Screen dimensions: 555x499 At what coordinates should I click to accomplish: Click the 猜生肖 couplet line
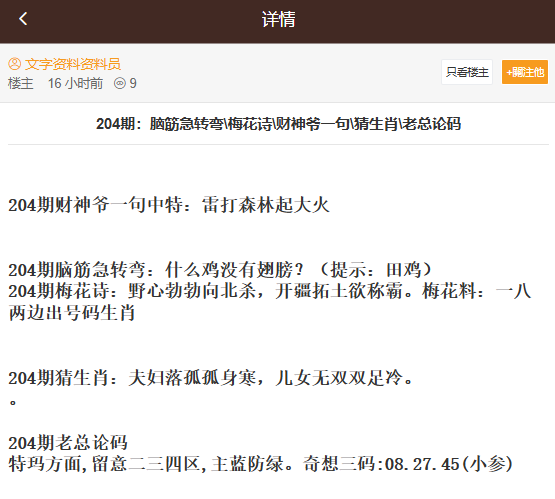click(211, 378)
